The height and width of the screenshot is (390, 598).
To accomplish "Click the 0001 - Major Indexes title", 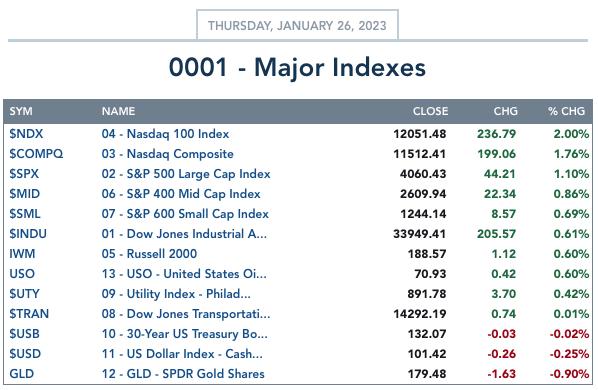I will click(297, 67).
